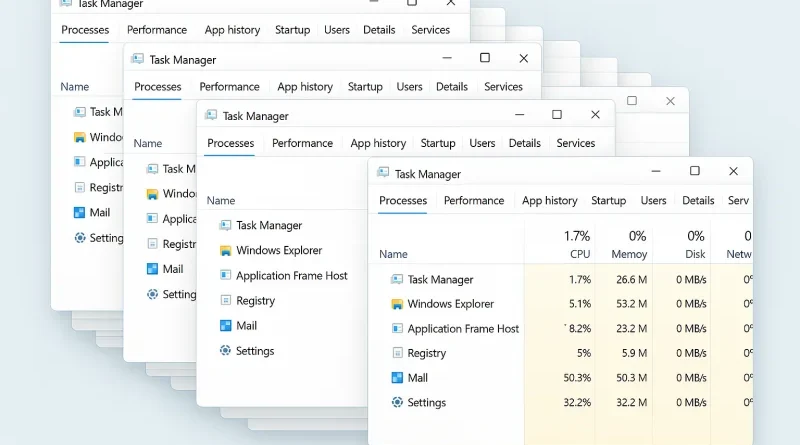Click CPU value 8.2% for Application Frame Host
The height and width of the screenshot is (445, 800).
click(580, 329)
